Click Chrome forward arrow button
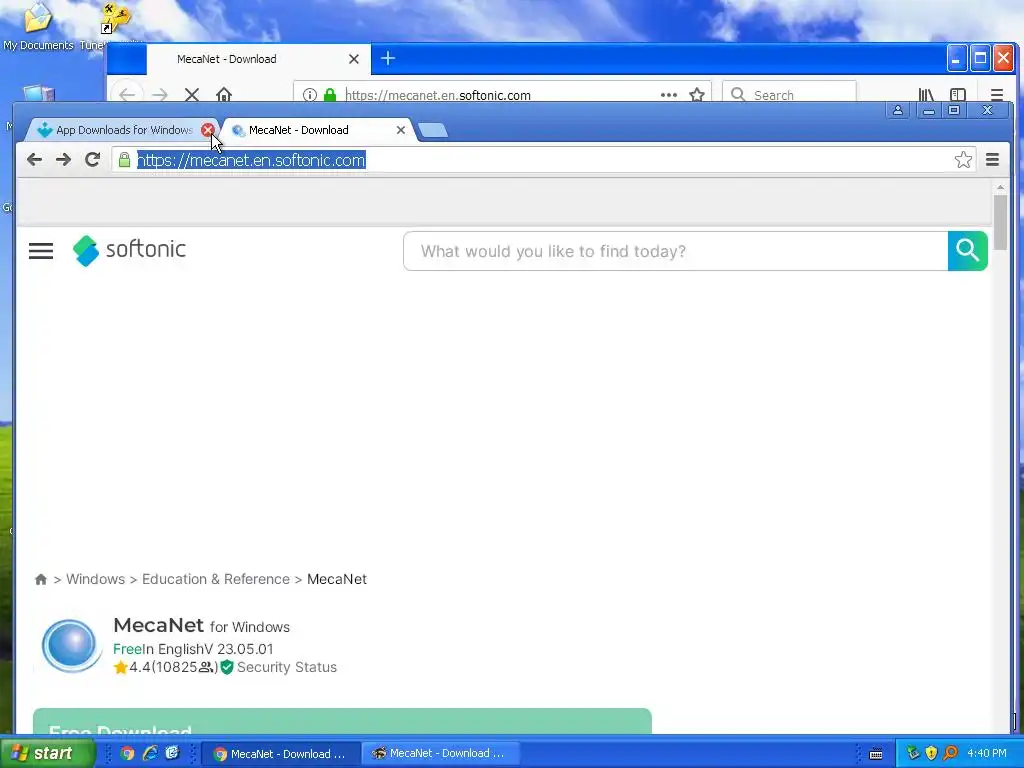This screenshot has width=1024, height=768. point(63,159)
